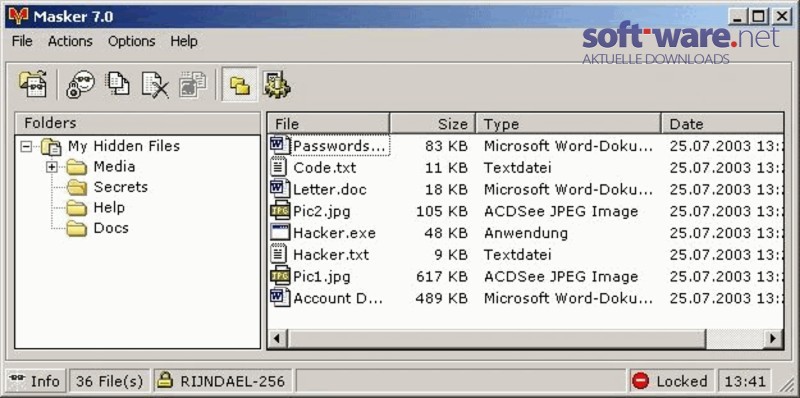Select the Letter.doc file
This screenshot has height=398, width=800.
(x=526, y=190)
